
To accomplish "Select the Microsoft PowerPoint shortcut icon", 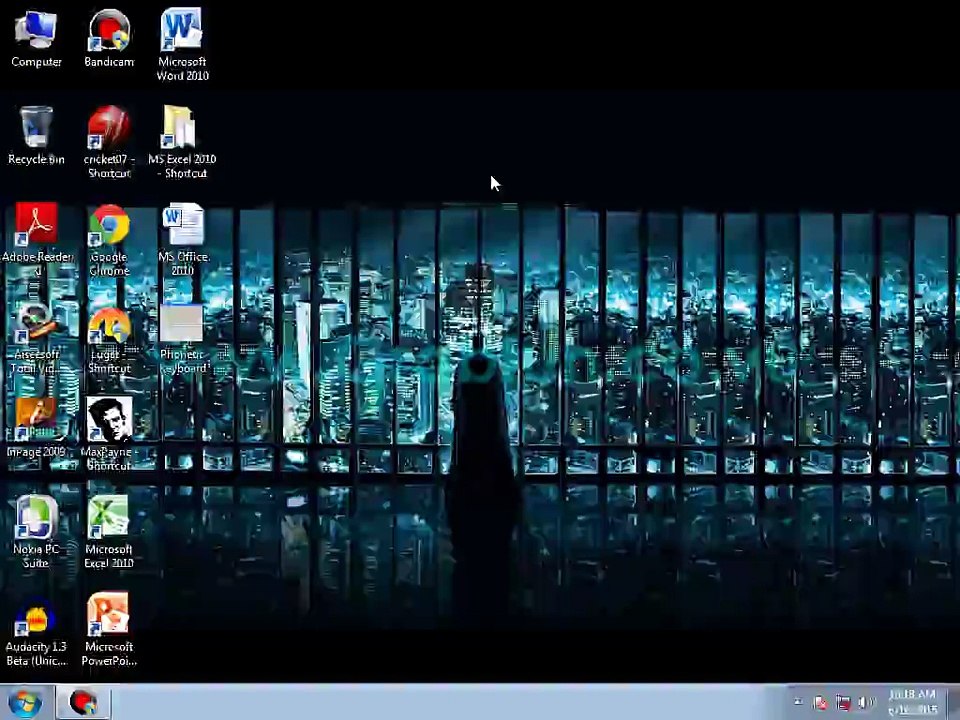I will pos(108,614).
